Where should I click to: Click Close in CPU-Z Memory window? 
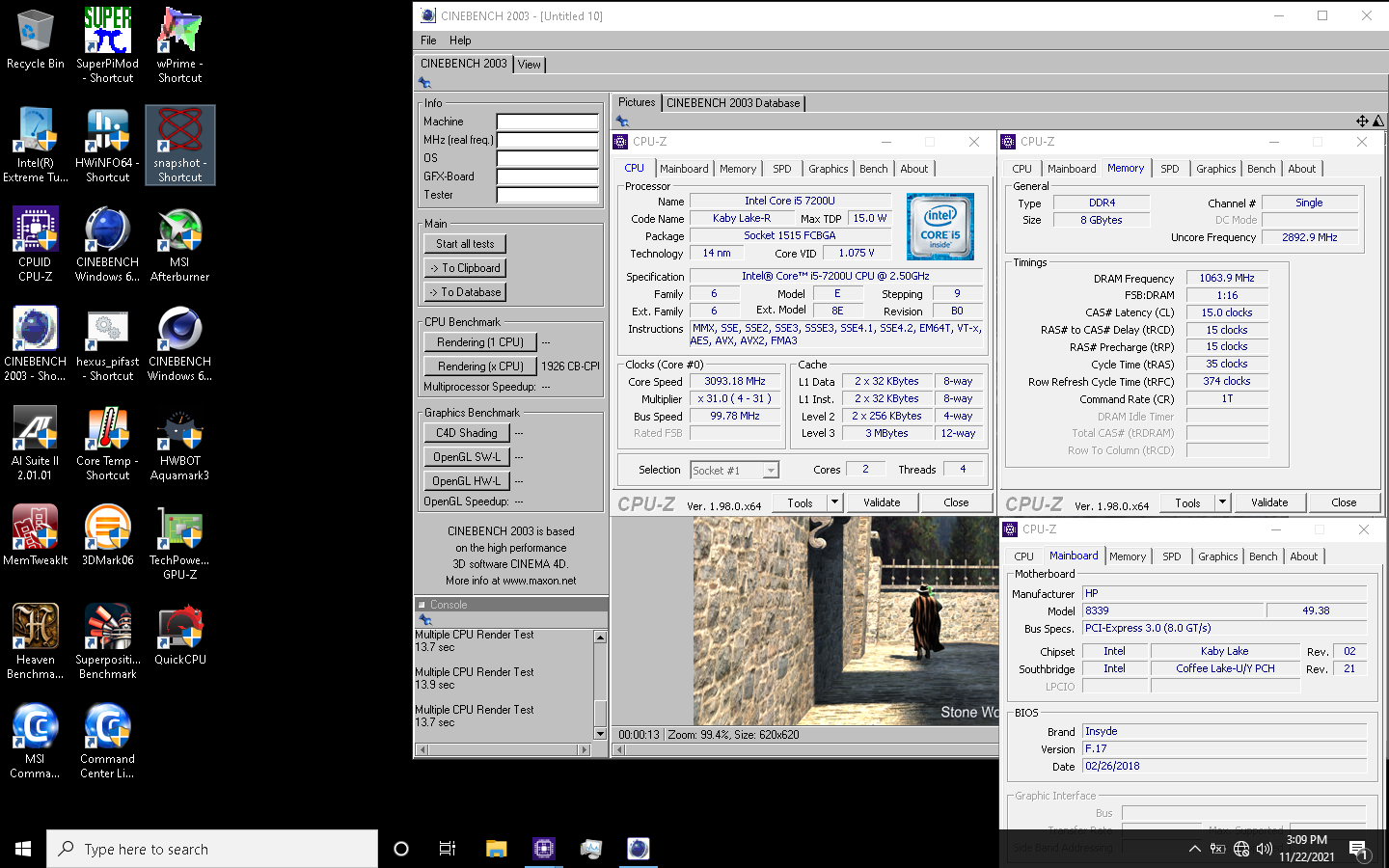coord(1344,502)
